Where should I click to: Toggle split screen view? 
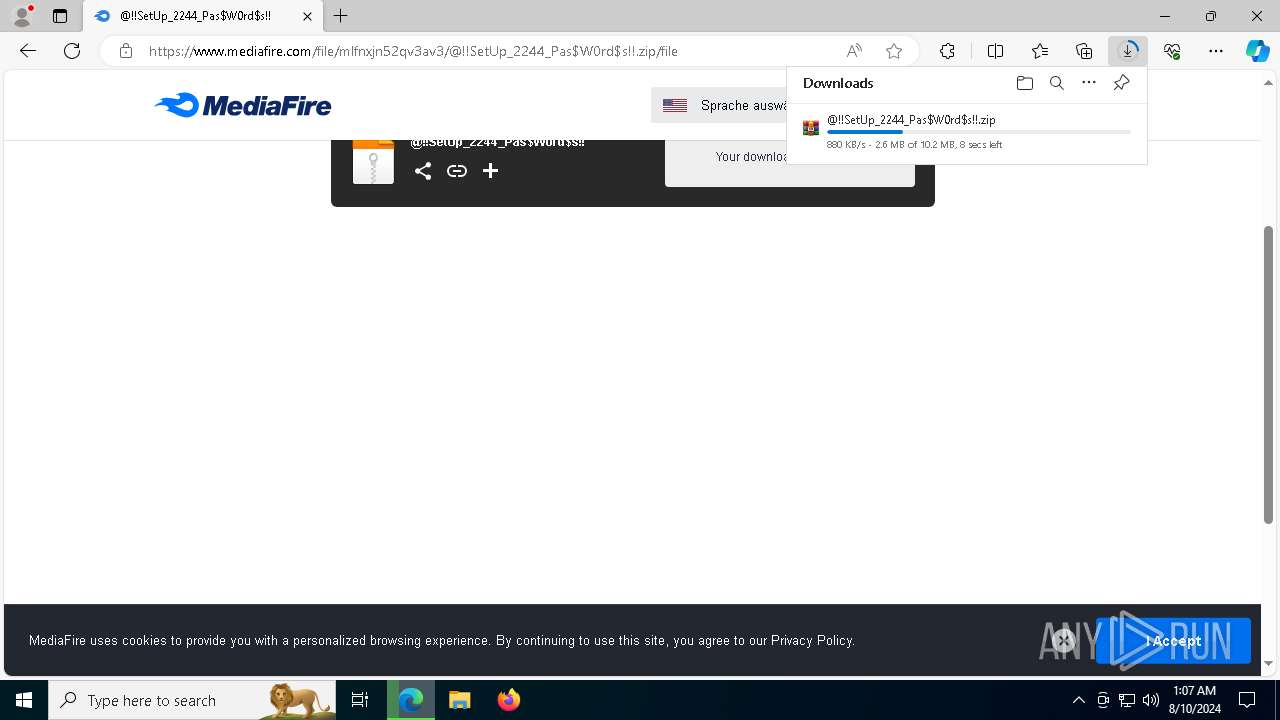point(995,51)
